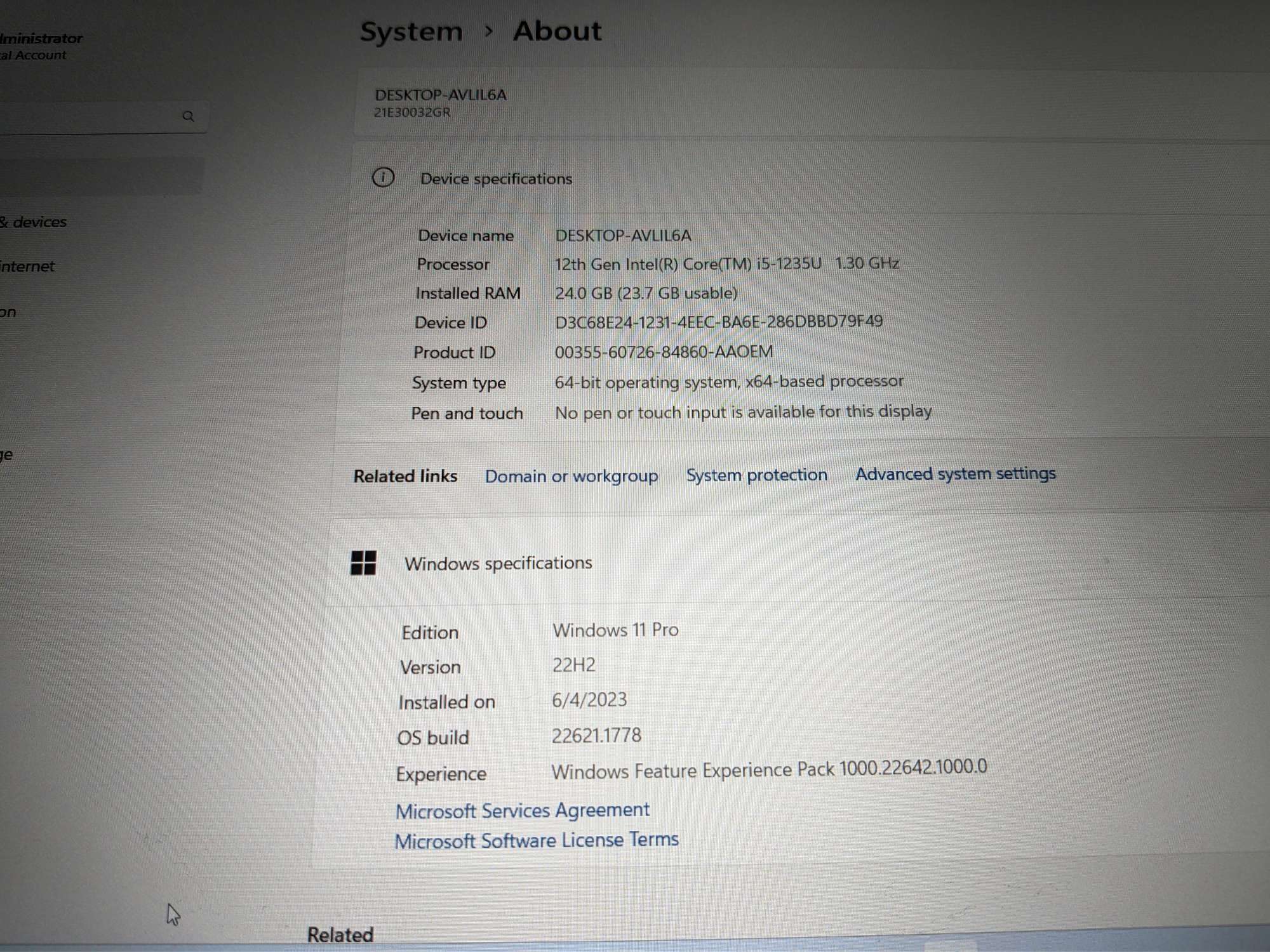Open Advanced system settings link
This screenshot has width=1270, height=952.
tap(956, 473)
